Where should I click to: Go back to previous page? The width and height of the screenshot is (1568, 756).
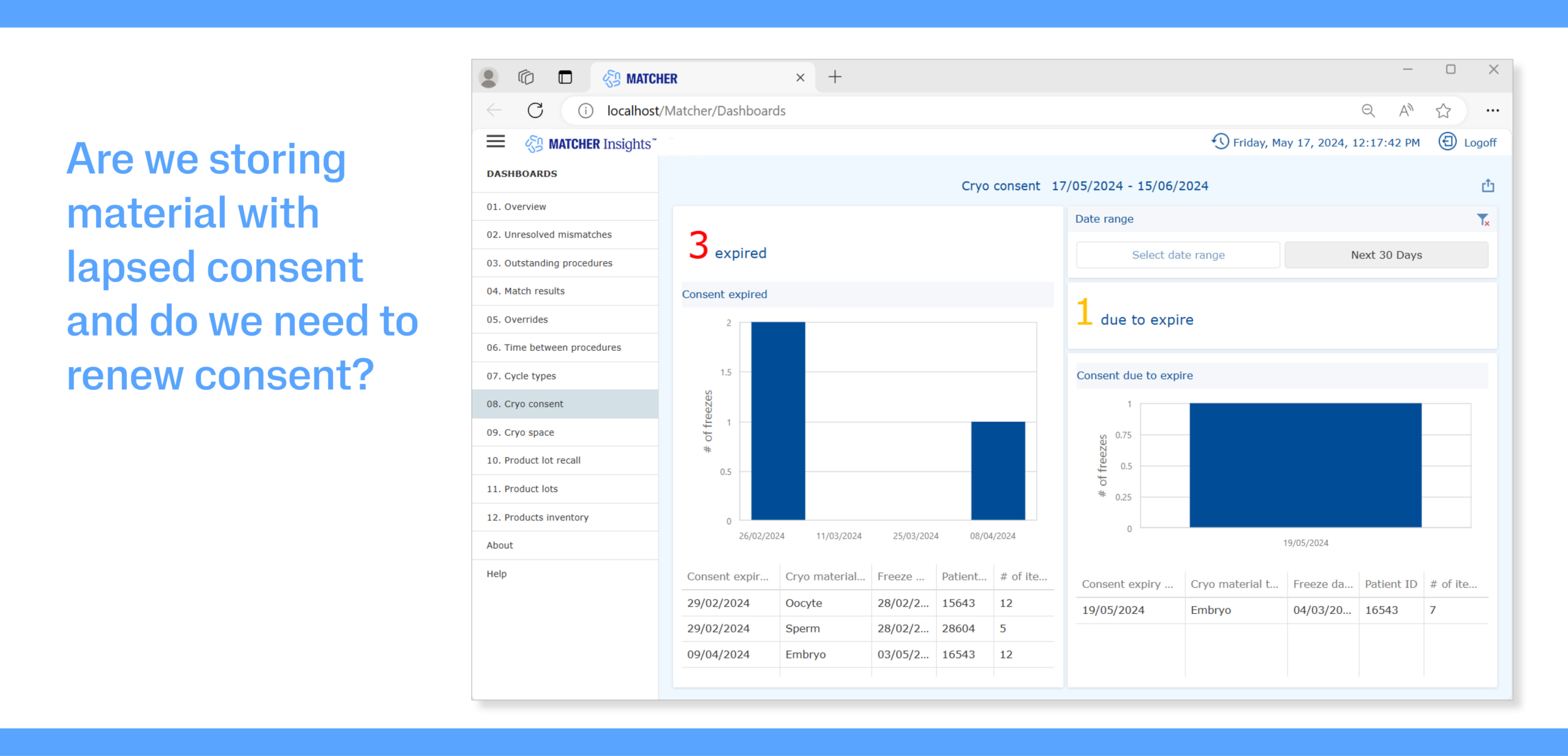(x=494, y=110)
